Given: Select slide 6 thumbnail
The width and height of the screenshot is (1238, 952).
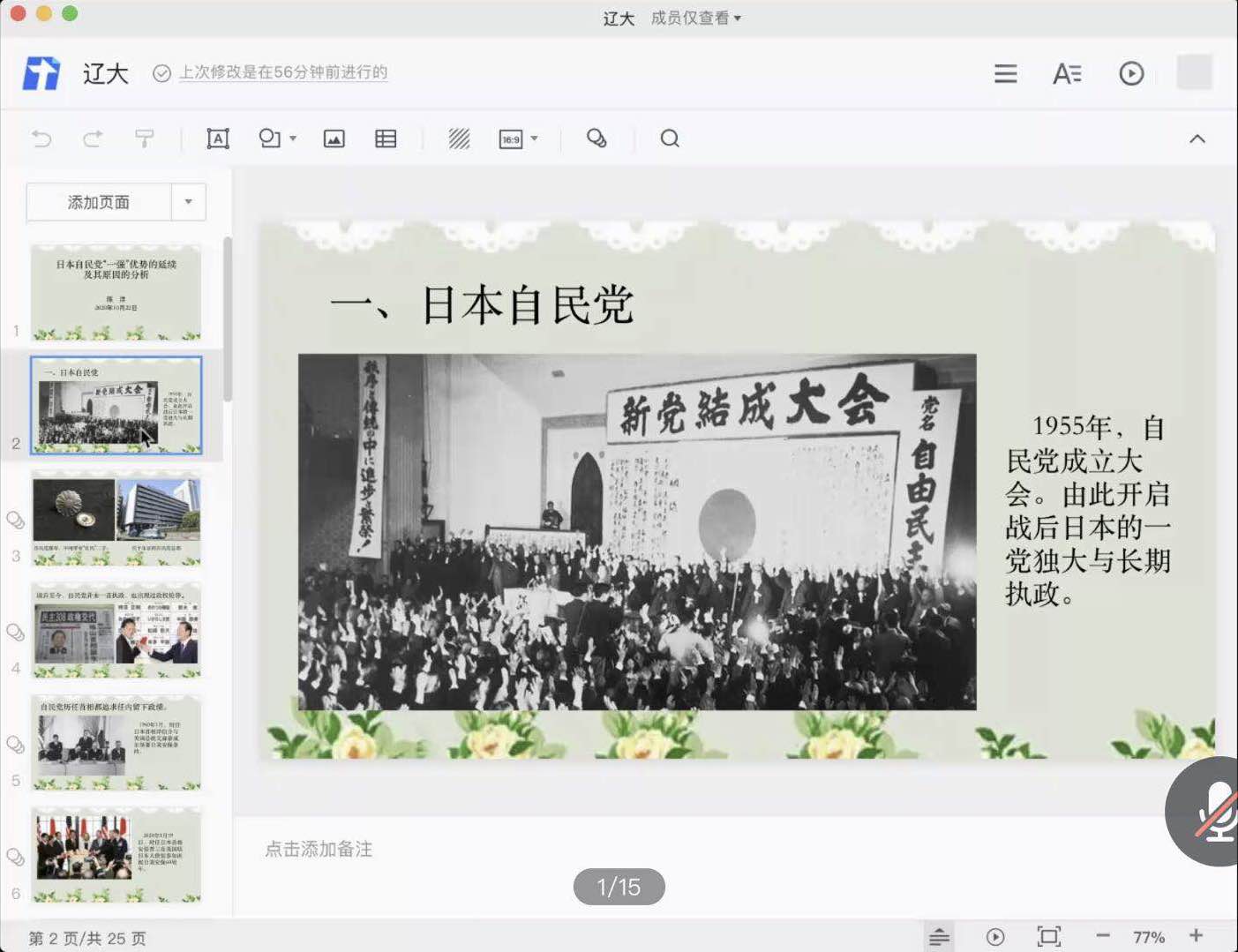Looking at the screenshot, I should (116, 854).
